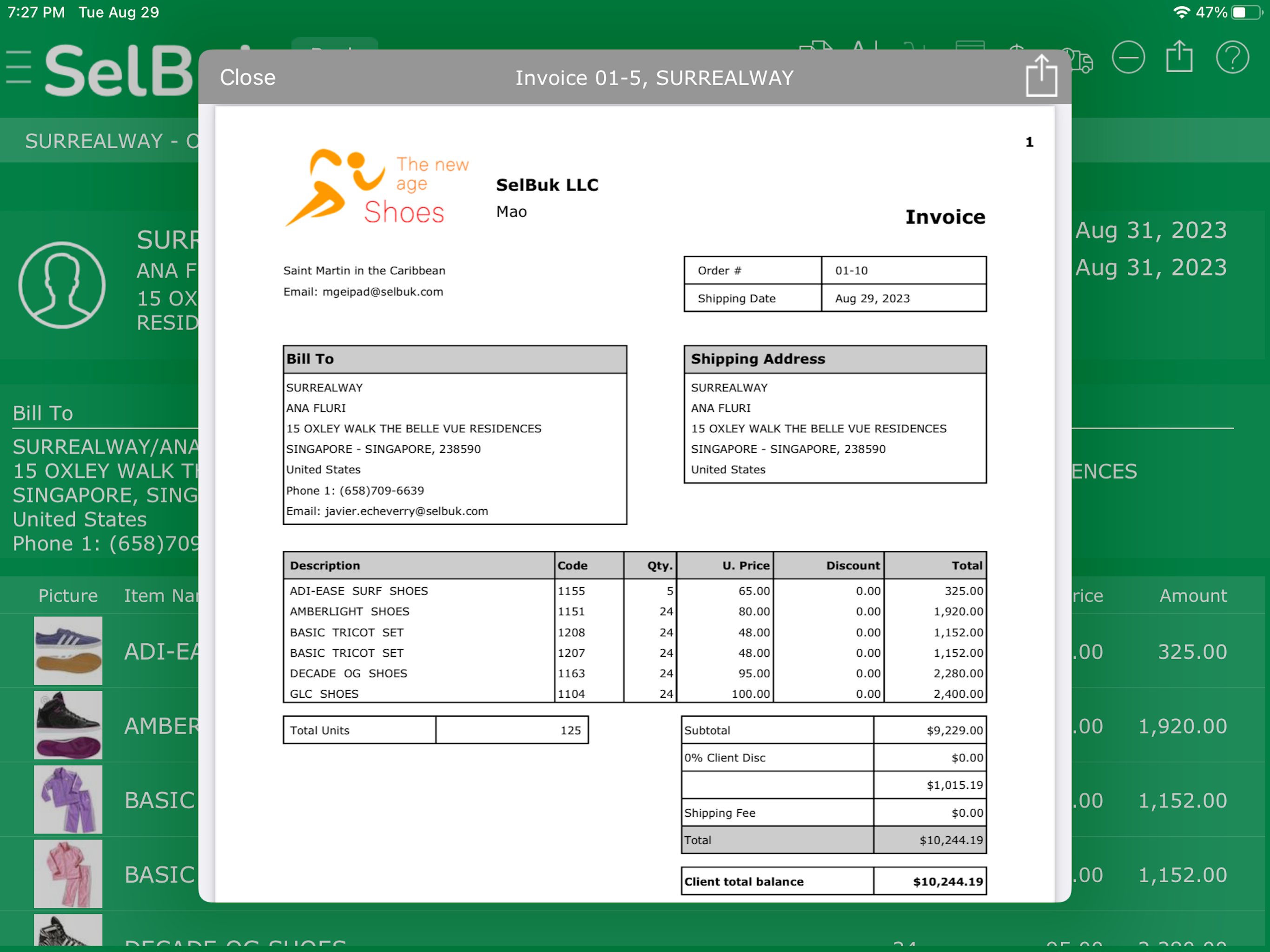
Task: Select Shipping Fee amount '$0.00'
Action: 967,813
